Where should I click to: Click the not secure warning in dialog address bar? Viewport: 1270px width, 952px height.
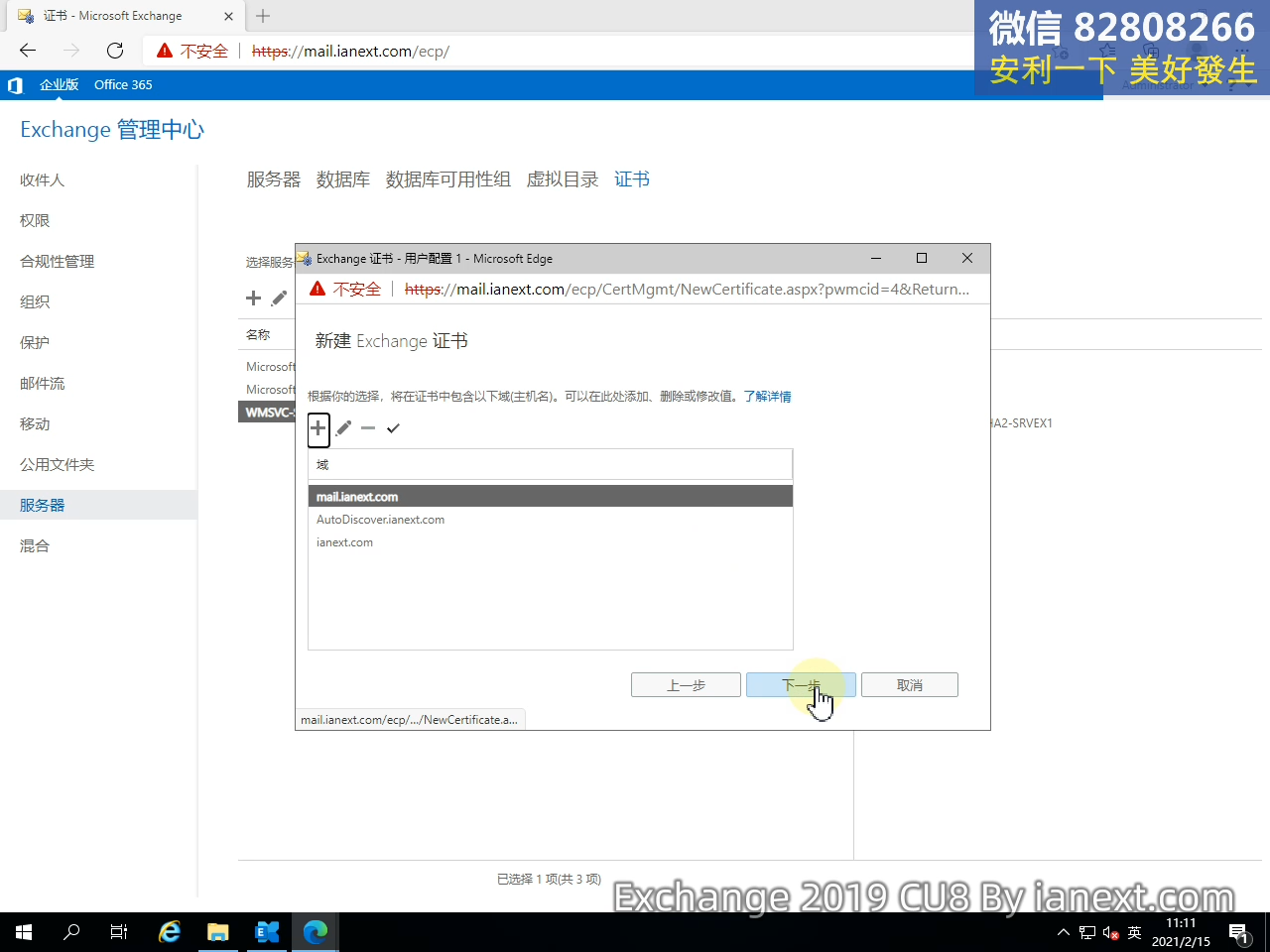pos(345,289)
